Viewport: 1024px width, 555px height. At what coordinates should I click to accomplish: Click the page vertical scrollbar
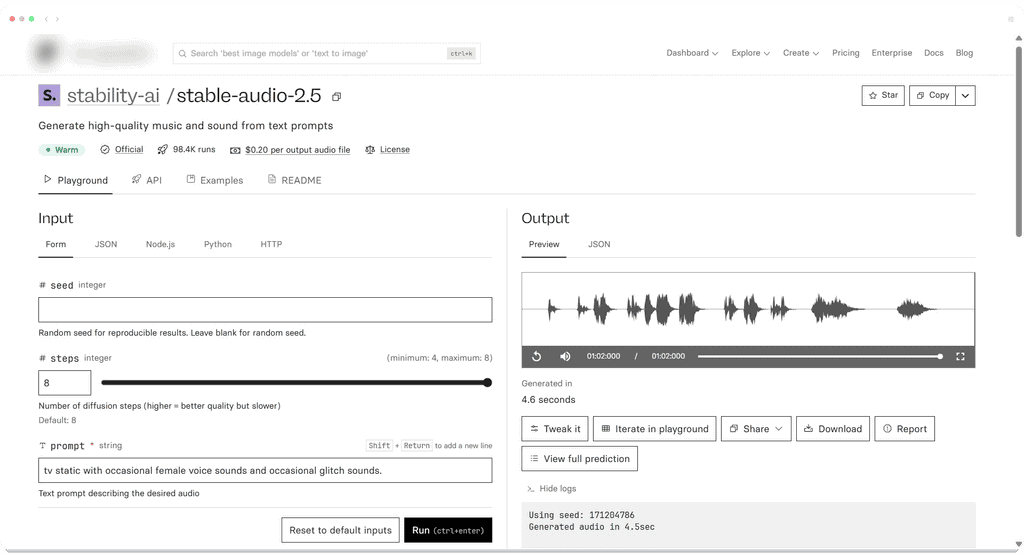click(x=1019, y=142)
